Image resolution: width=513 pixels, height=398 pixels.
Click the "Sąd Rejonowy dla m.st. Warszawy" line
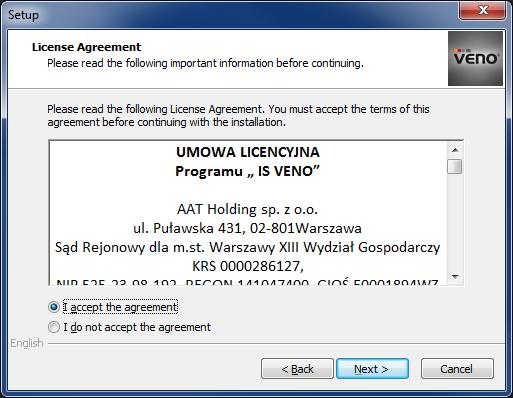[247, 247]
